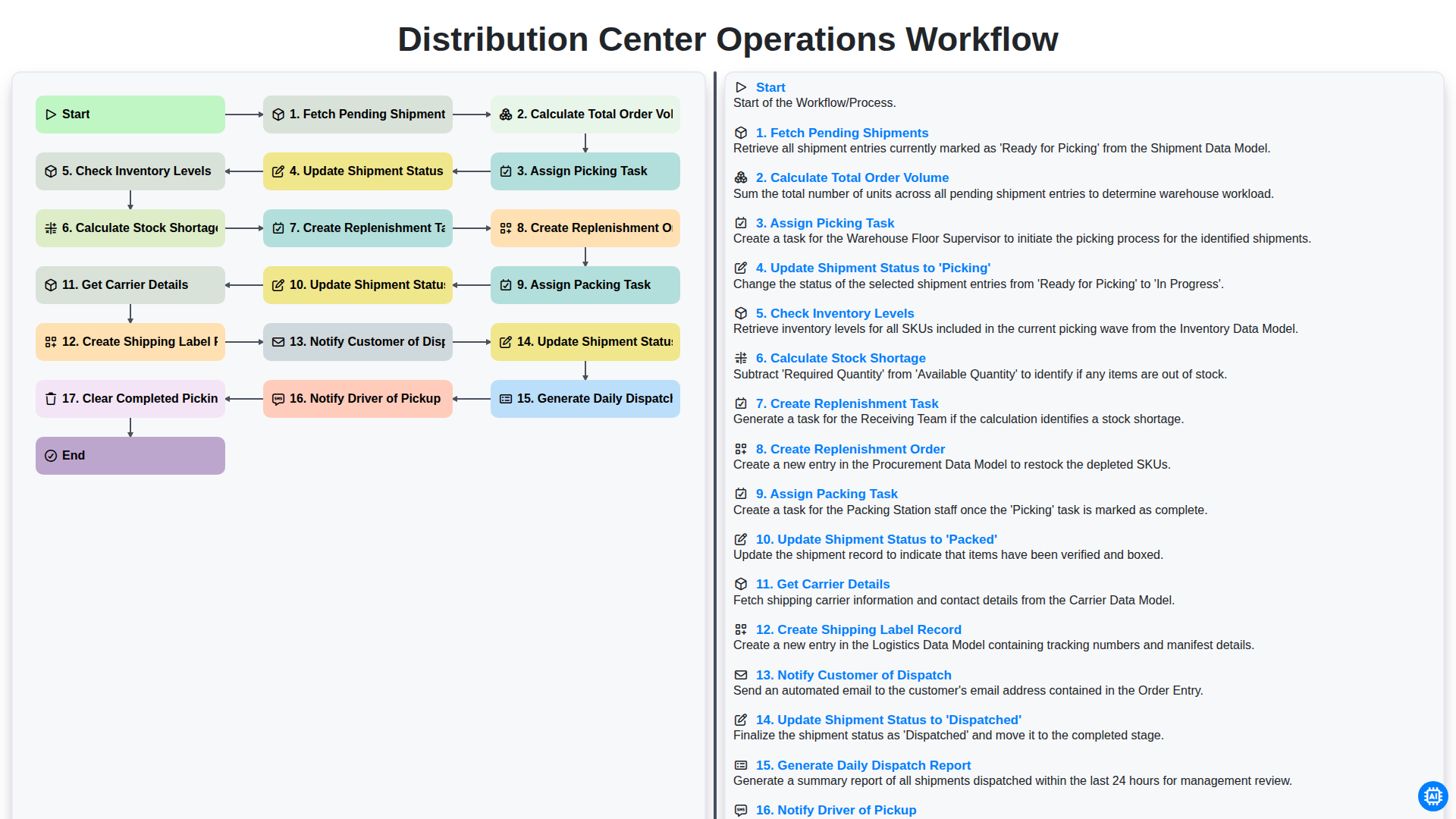The width and height of the screenshot is (1456, 819).
Task: Open the 12. Create Shipping Label Record link
Action: click(858, 630)
